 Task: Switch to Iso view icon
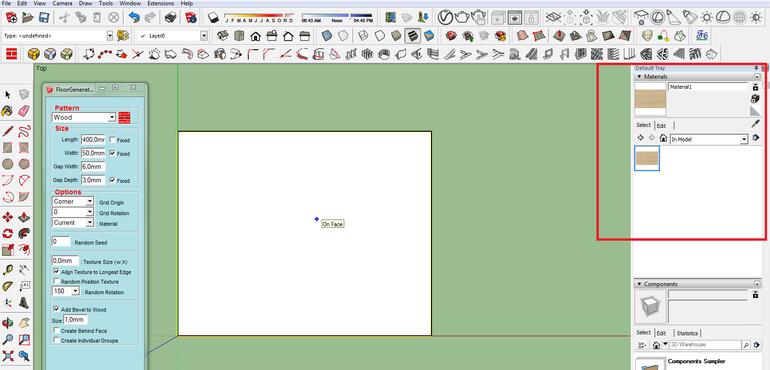pos(223,36)
